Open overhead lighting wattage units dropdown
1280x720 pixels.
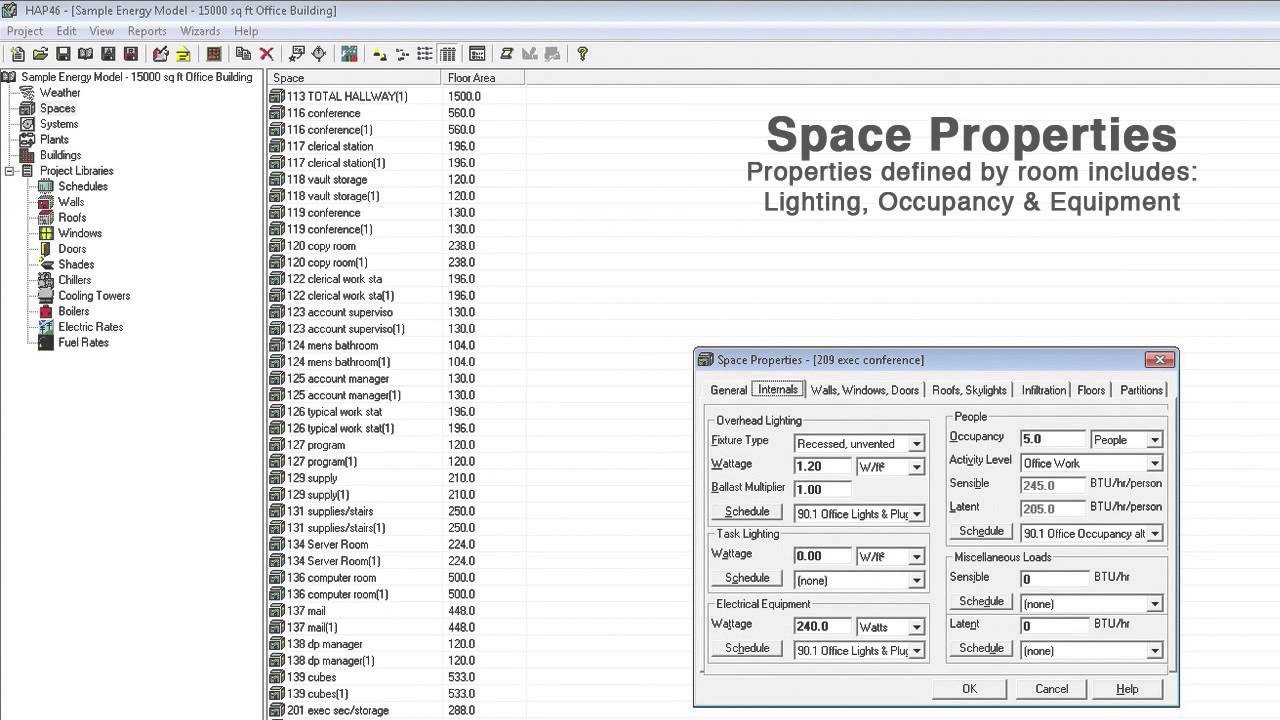coord(916,467)
